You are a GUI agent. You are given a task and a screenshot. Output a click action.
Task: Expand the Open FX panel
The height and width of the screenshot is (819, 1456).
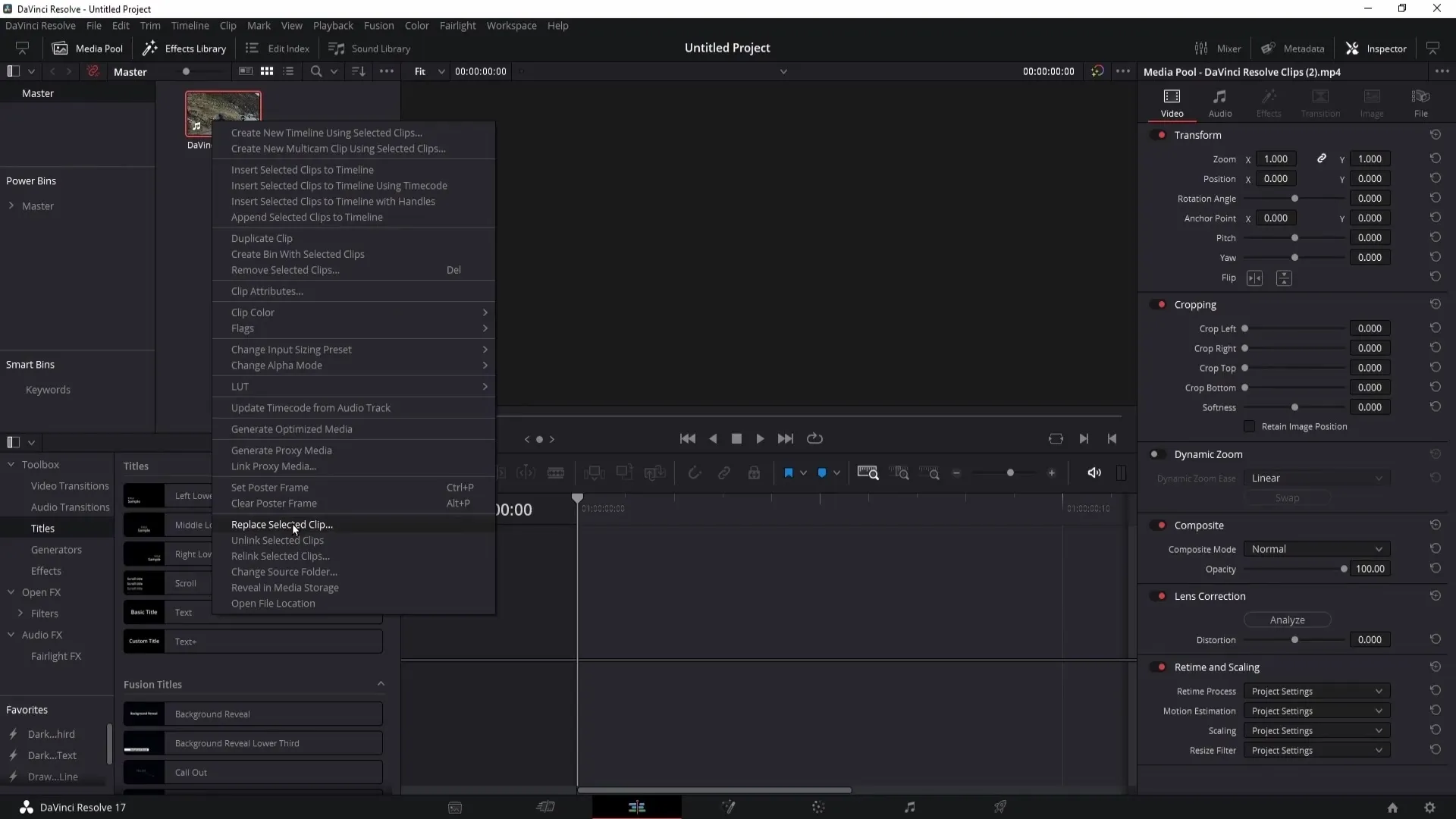tap(11, 591)
